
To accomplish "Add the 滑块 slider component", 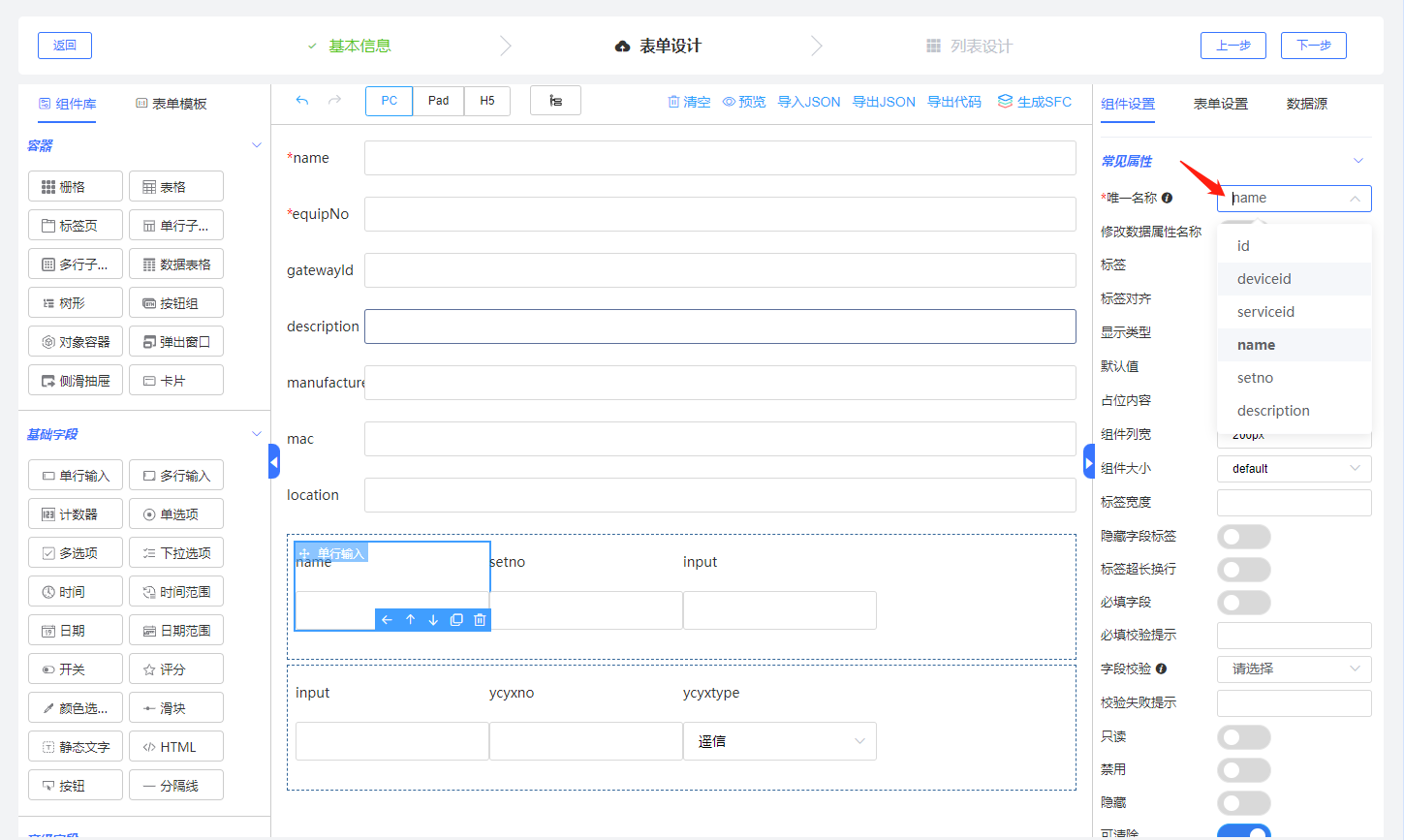I will 175,708.
